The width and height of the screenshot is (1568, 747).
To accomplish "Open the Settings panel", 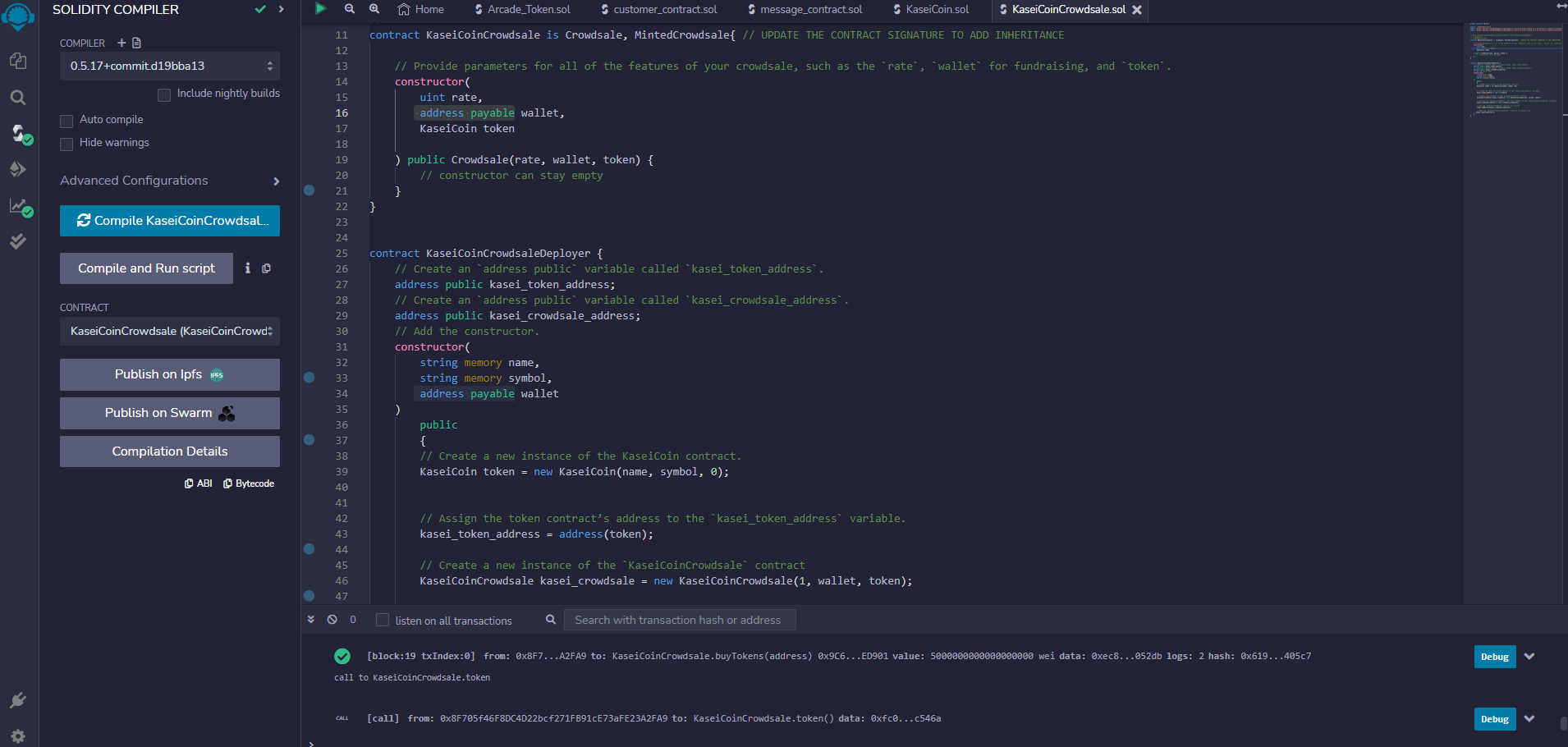I will pyautogui.click(x=17, y=736).
